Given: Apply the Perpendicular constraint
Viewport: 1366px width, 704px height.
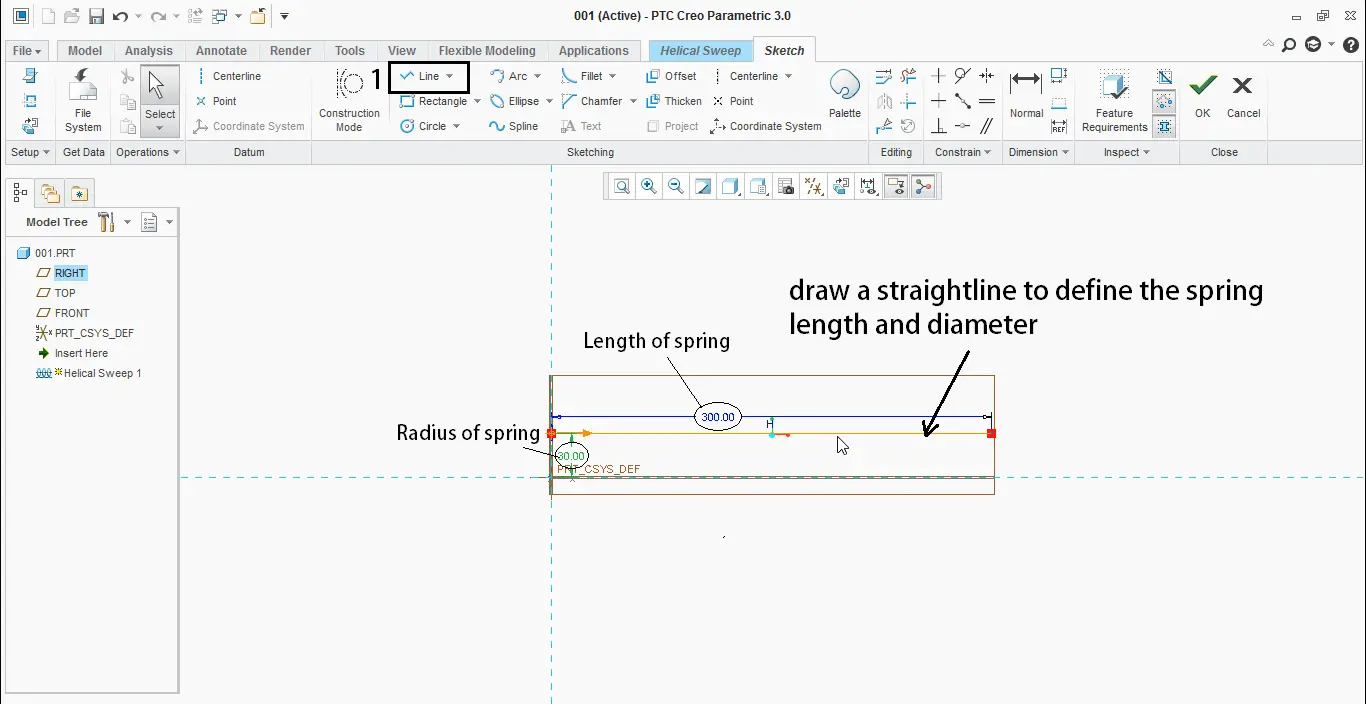Looking at the screenshot, I should pos(938,126).
